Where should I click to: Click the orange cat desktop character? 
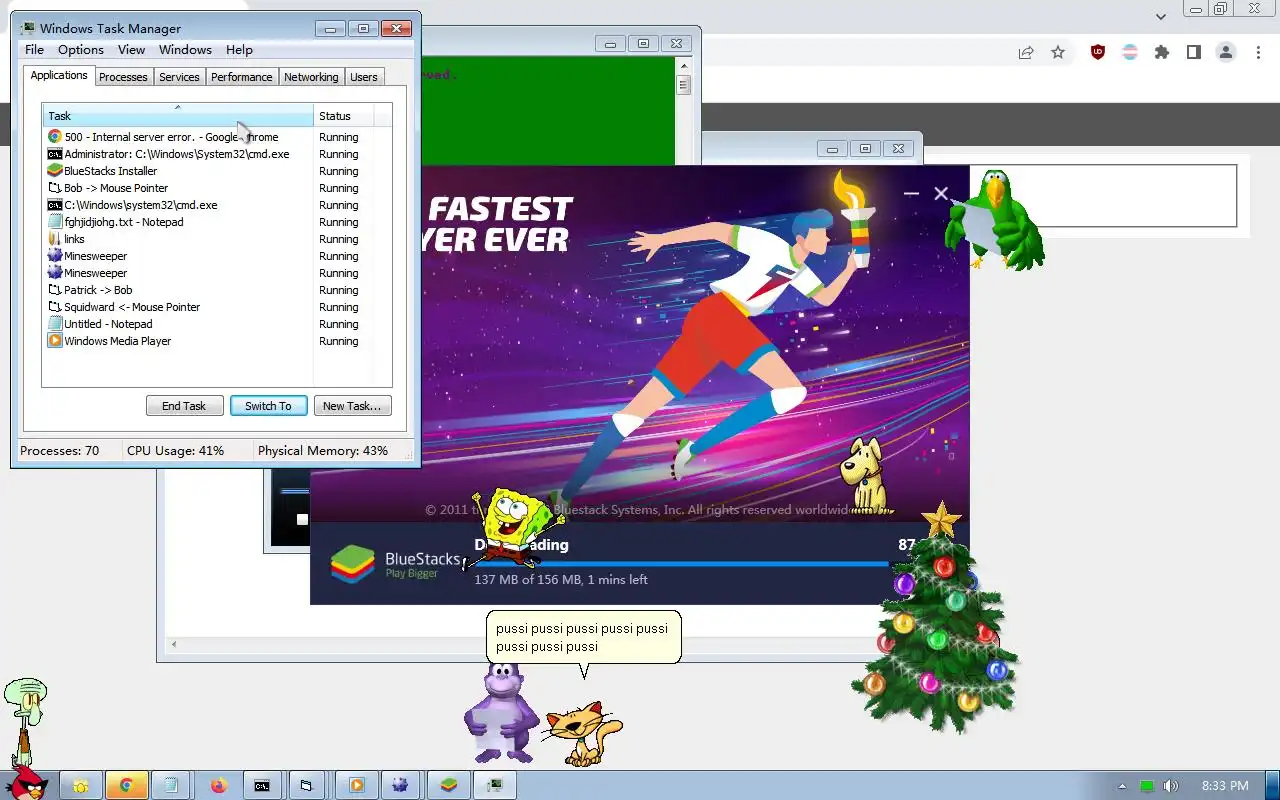584,734
